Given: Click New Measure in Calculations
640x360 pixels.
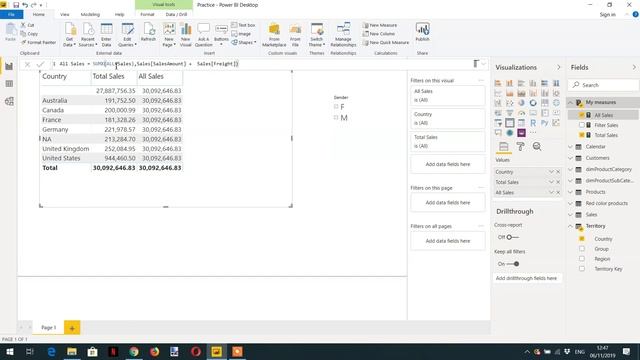Looking at the screenshot, I should click(x=380, y=25).
